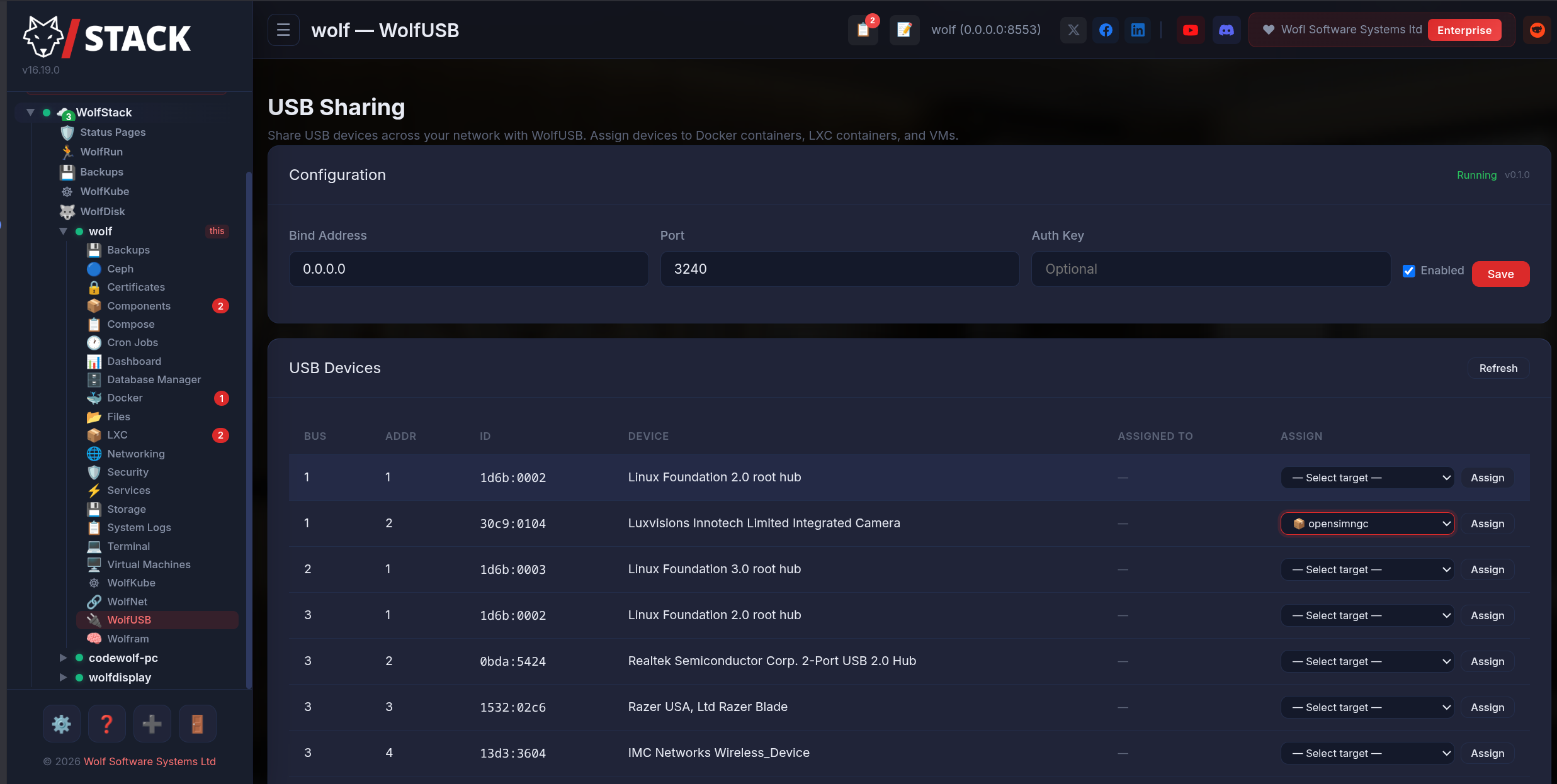Click the Port input field

(839, 269)
